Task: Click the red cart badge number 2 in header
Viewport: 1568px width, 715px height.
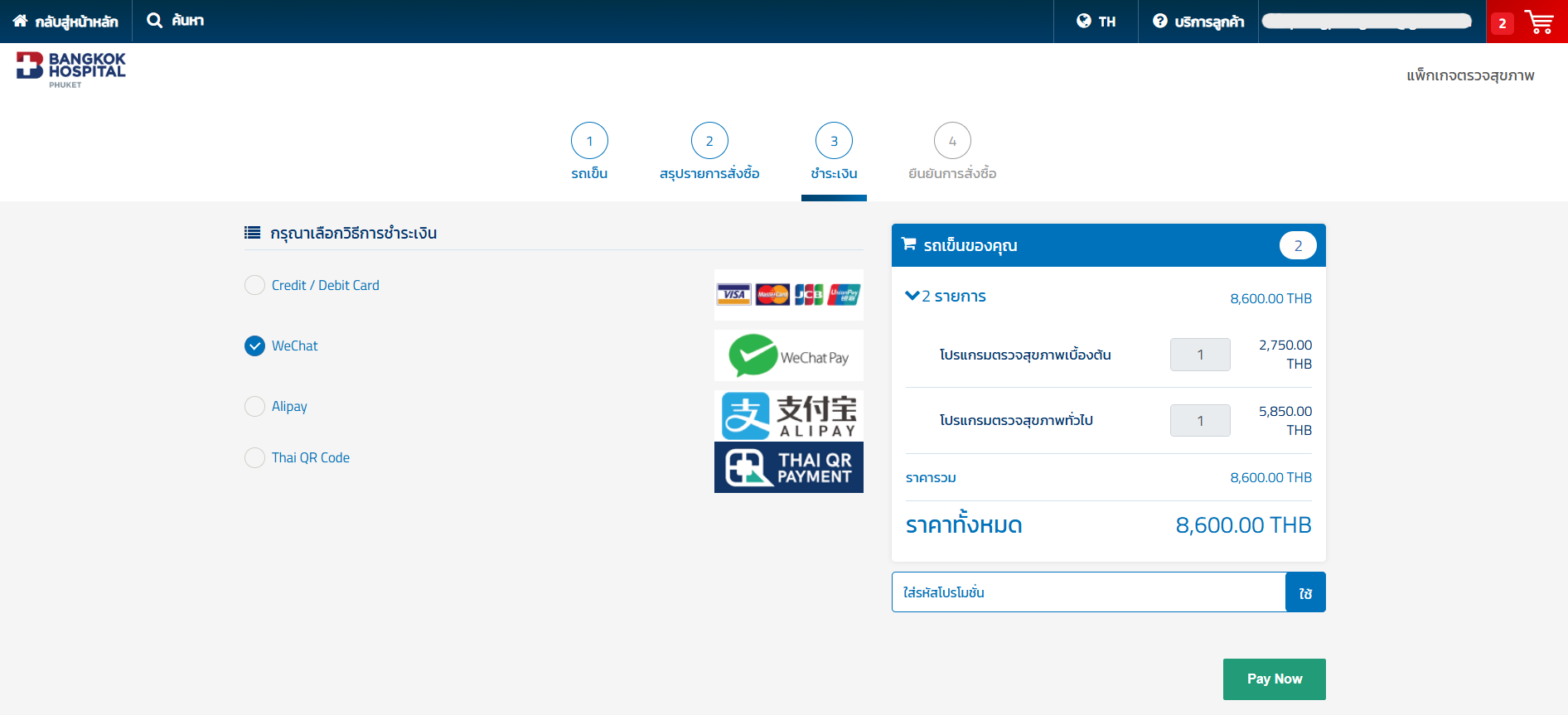Action: point(1503,23)
